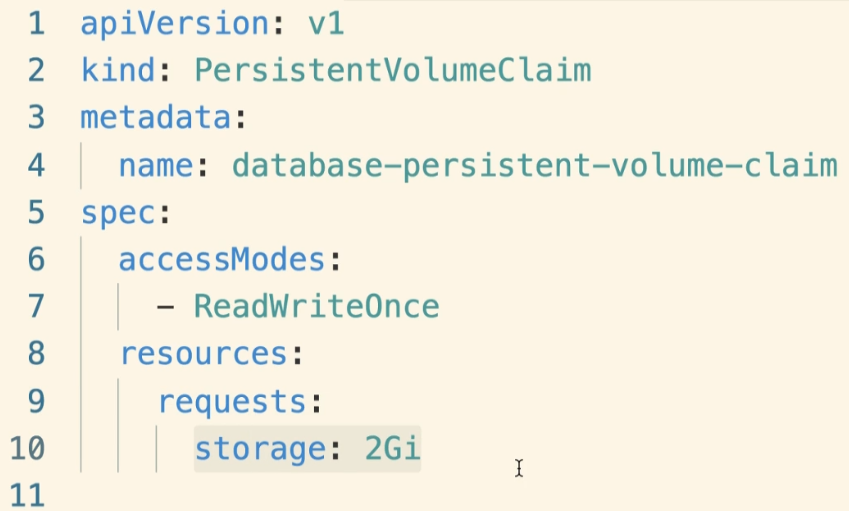This screenshot has height=511, width=849.
Task: Click the spec key
Action: pos(118,212)
